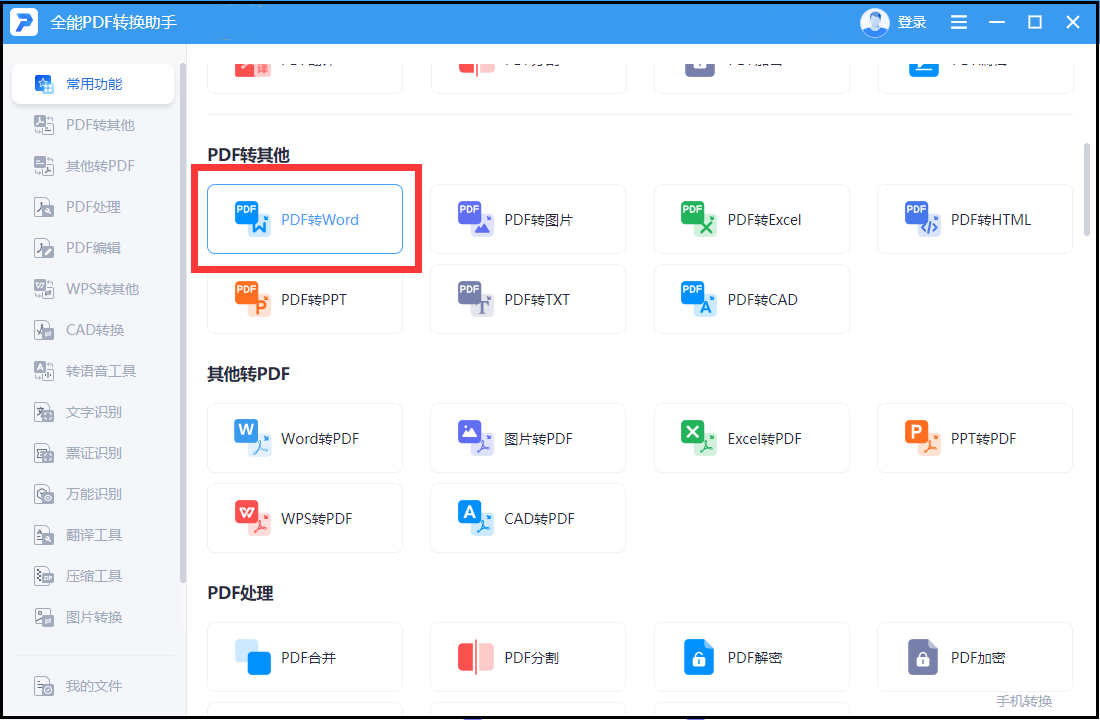Image resolution: width=1100 pixels, height=720 pixels.
Task: Click the Excel转PDF icon
Action: (699, 437)
